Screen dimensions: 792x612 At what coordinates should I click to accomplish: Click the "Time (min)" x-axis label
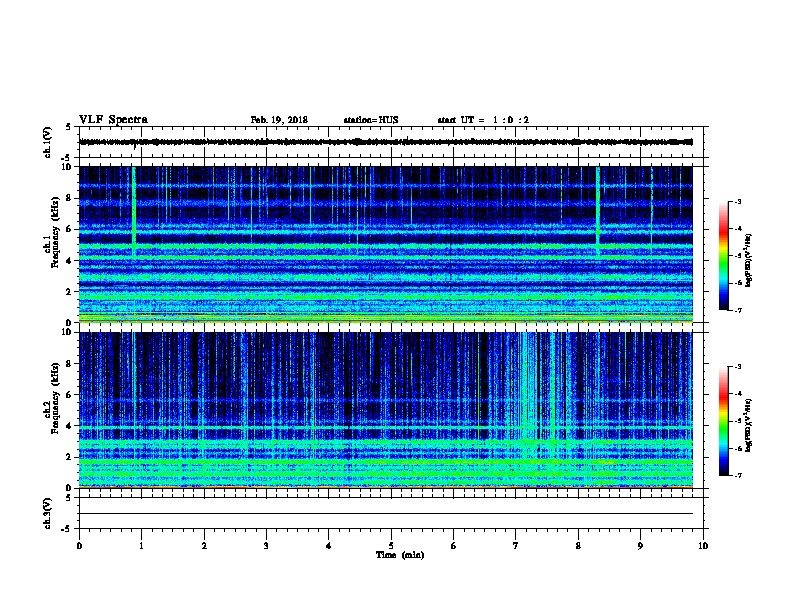coord(400,555)
